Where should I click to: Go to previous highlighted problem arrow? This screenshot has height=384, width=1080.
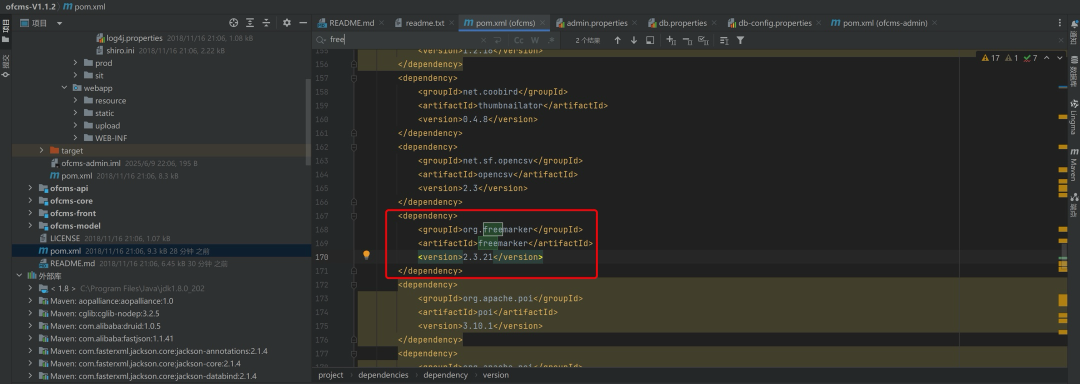tap(1047, 58)
